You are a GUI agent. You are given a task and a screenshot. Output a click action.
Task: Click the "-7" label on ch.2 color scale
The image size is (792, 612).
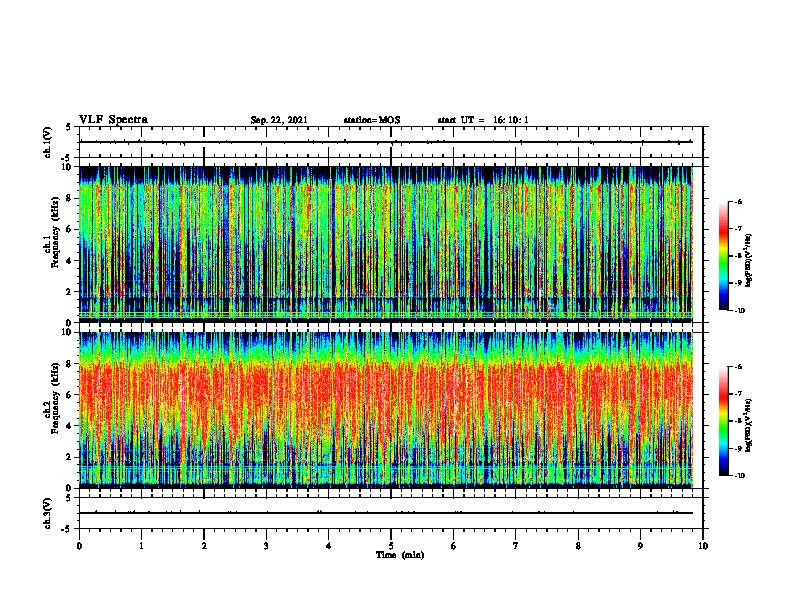pos(739,394)
